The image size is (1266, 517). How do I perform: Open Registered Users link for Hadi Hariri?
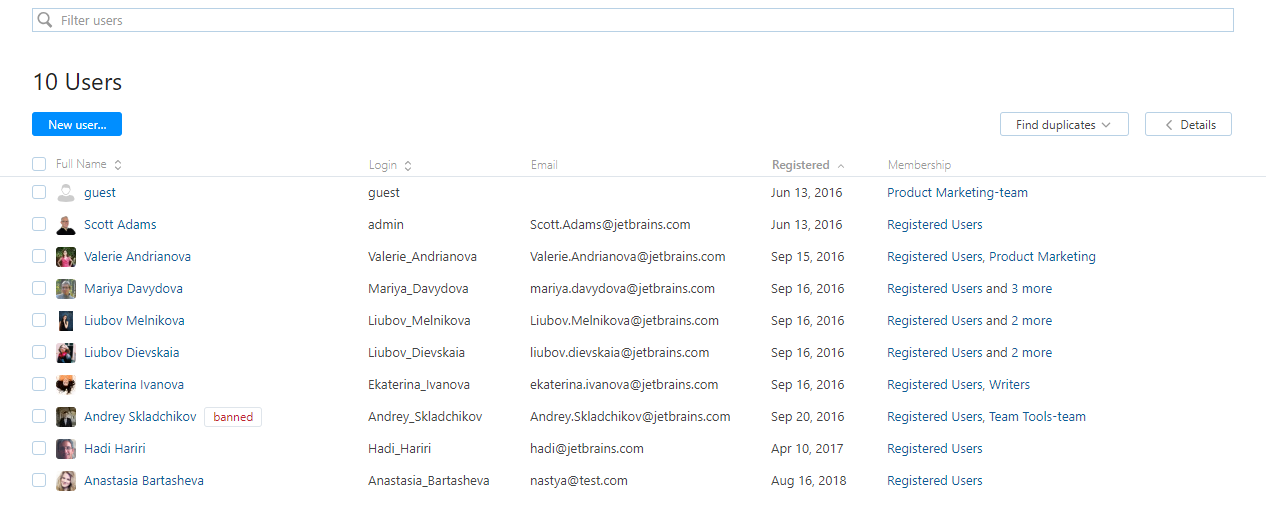(935, 449)
